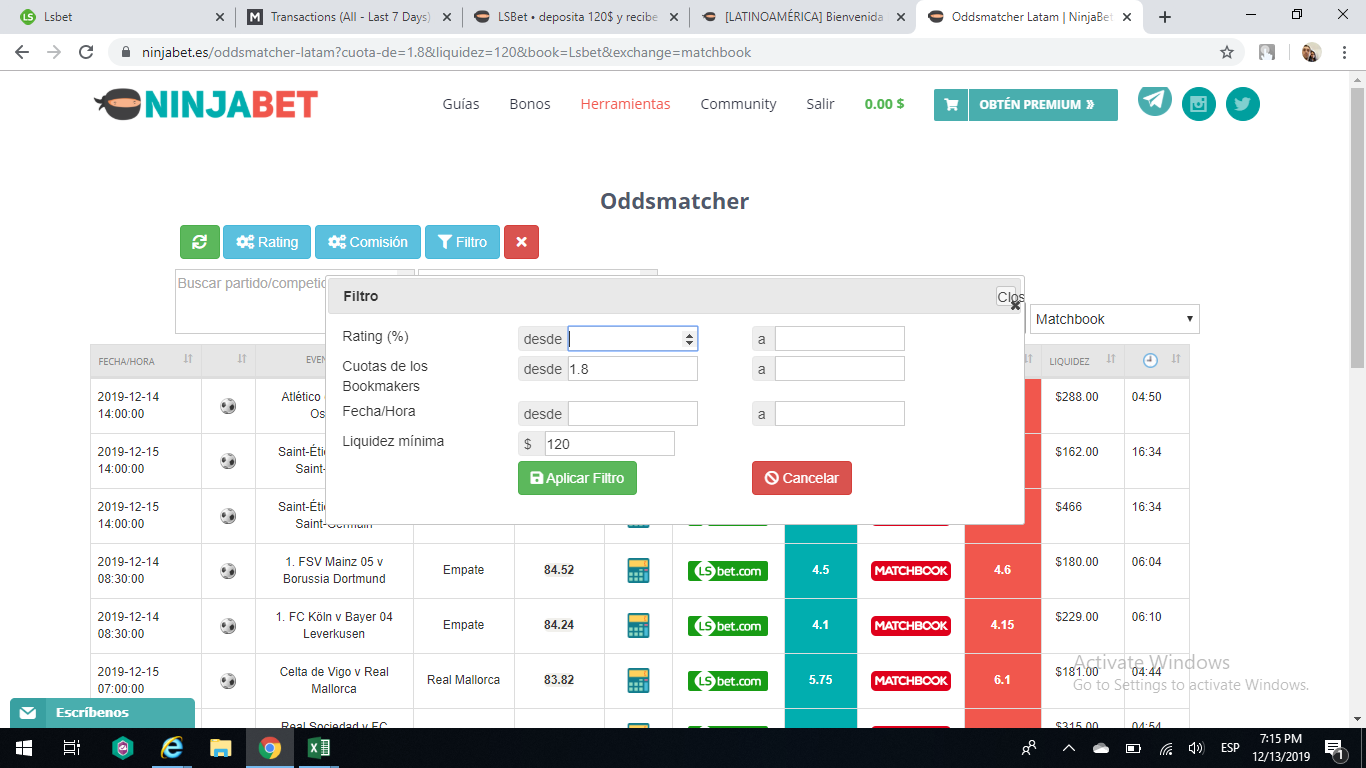Open the Telegram icon link
The height and width of the screenshot is (768, 1366).
click(x=1155, y=99)
